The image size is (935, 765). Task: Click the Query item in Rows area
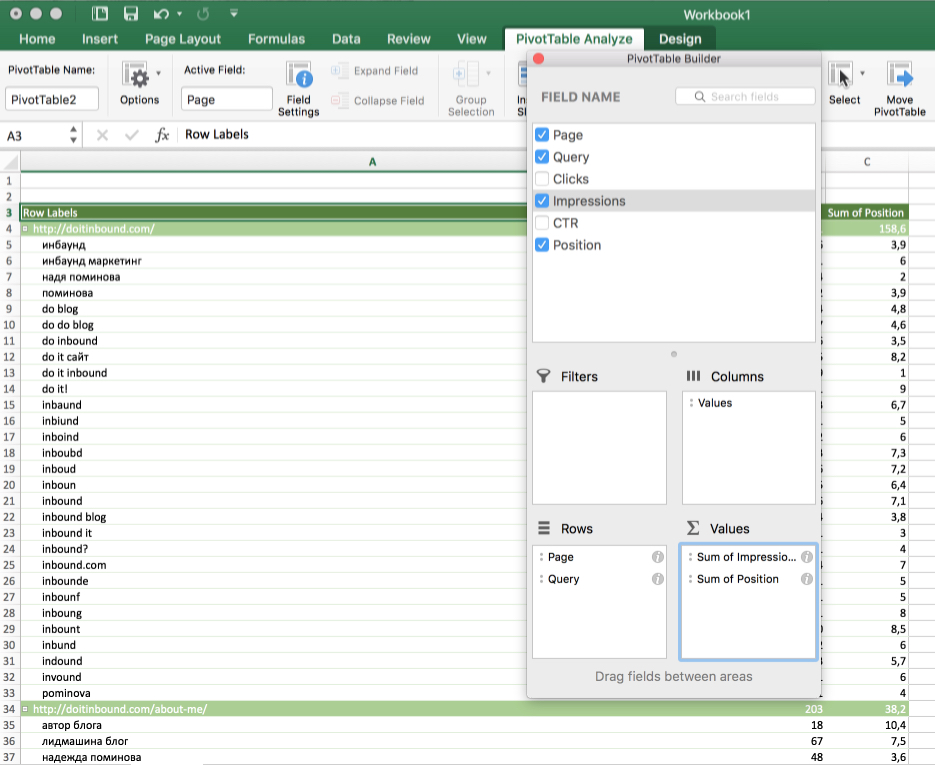(564, 579)
